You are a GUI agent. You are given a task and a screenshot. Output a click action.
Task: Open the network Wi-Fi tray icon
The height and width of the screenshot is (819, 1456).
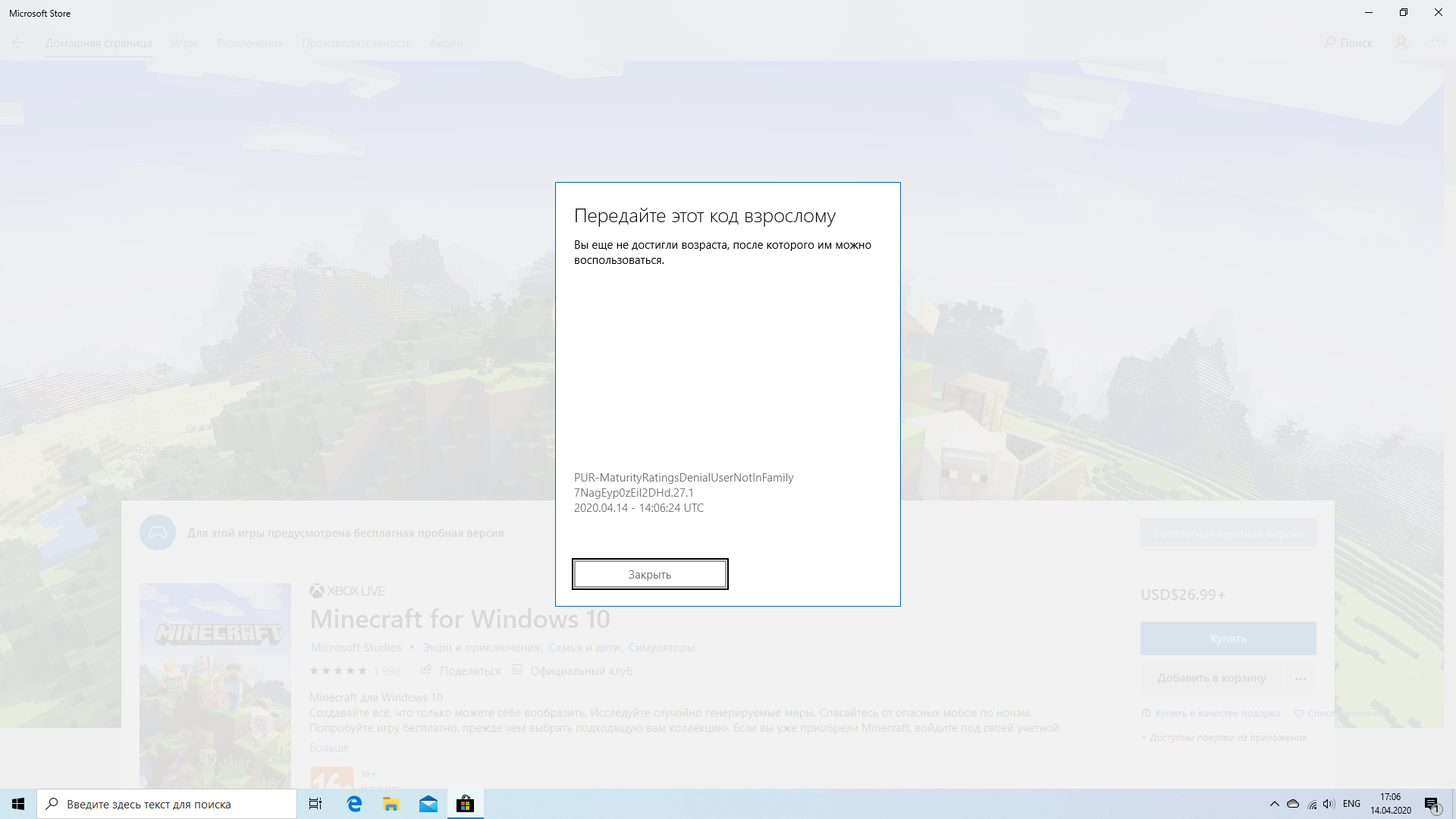point(1312,804)
